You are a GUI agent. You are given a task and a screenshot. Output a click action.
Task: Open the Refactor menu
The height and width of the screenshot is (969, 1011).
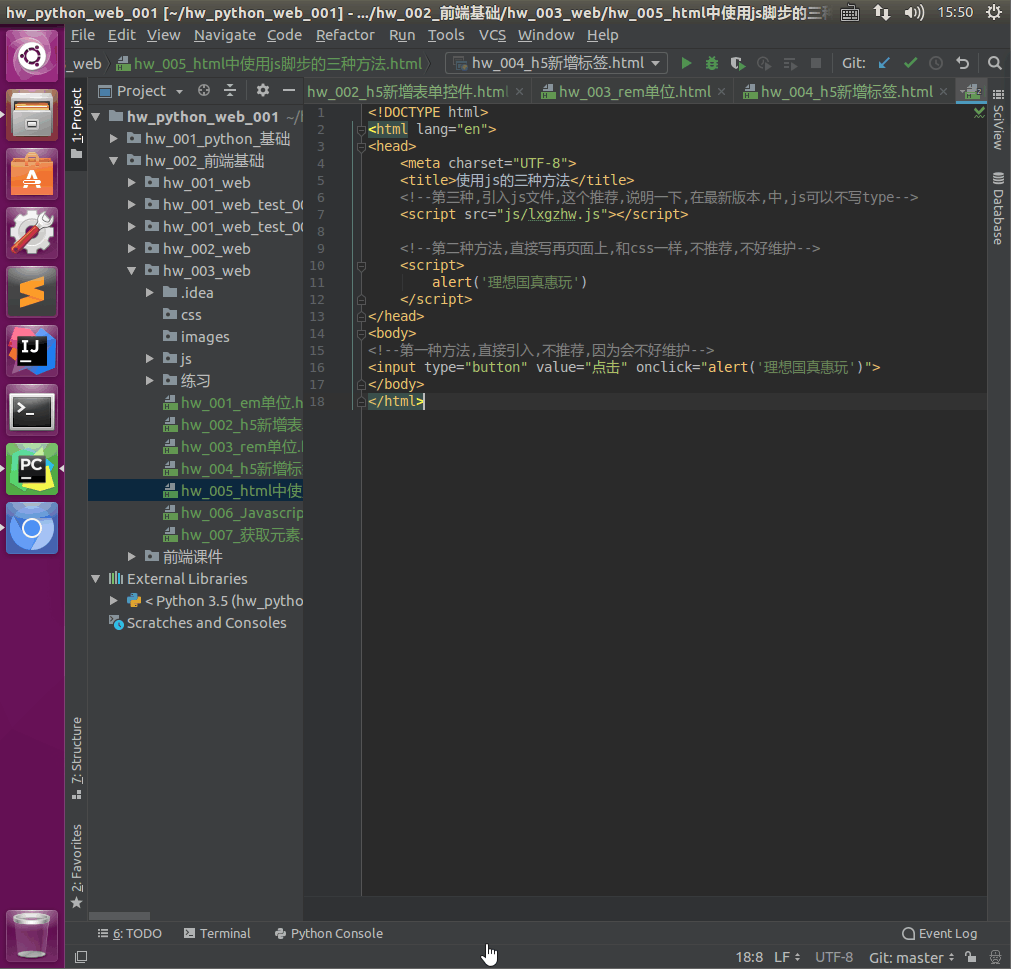point(345,35)
